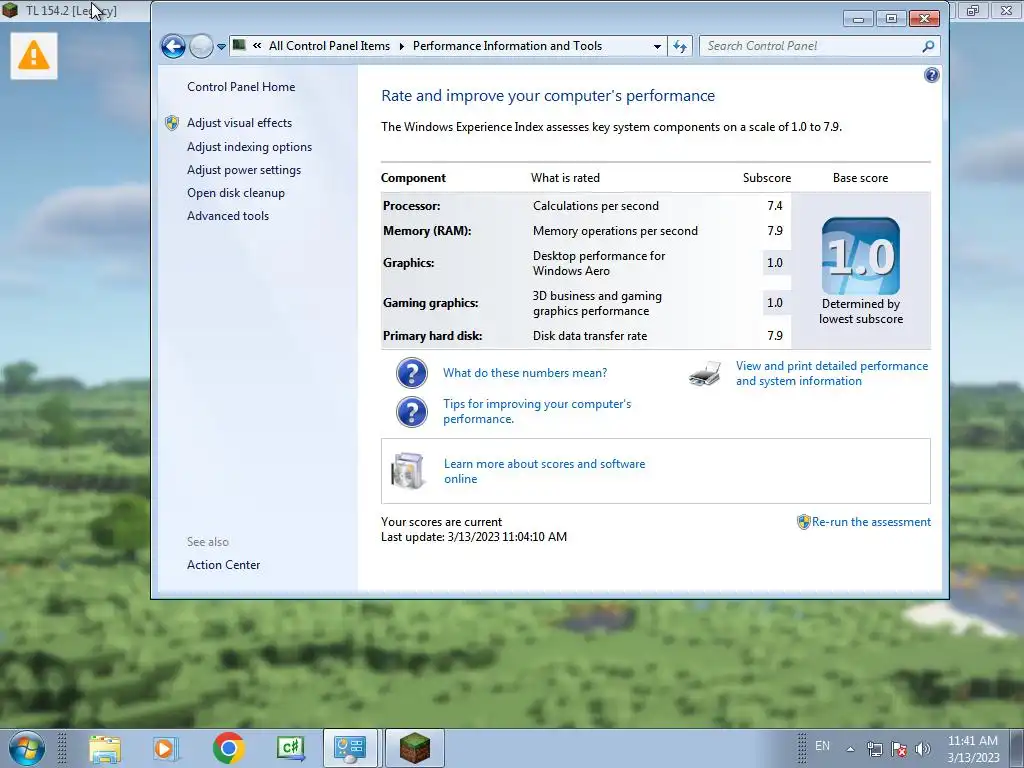Click the TL launcher window title icon

tap(10, 10)
